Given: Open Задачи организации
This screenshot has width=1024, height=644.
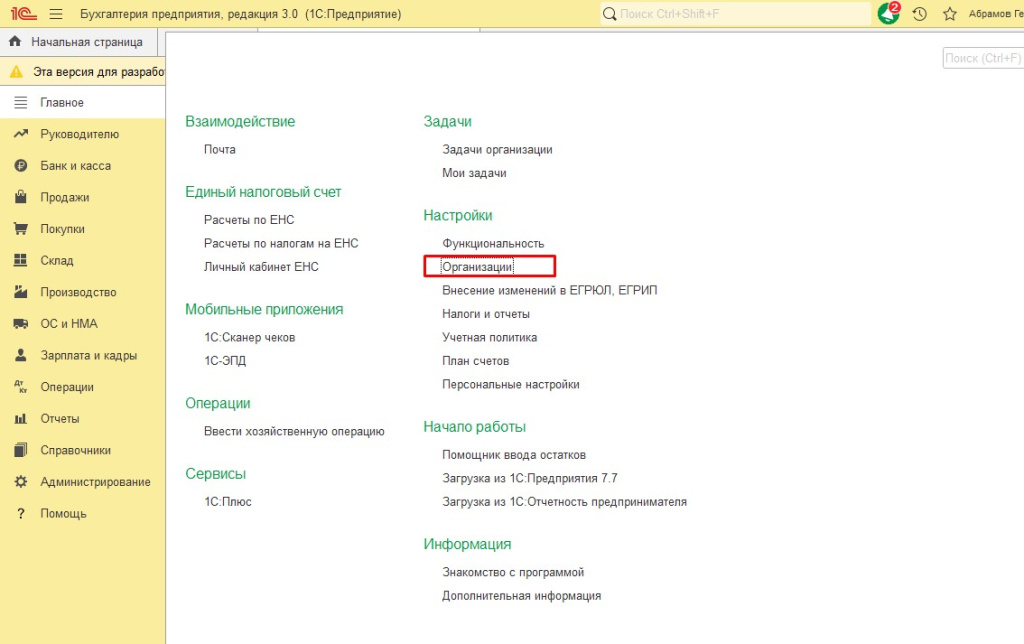Looking at the screenshot, I should (x=497, y=150).
